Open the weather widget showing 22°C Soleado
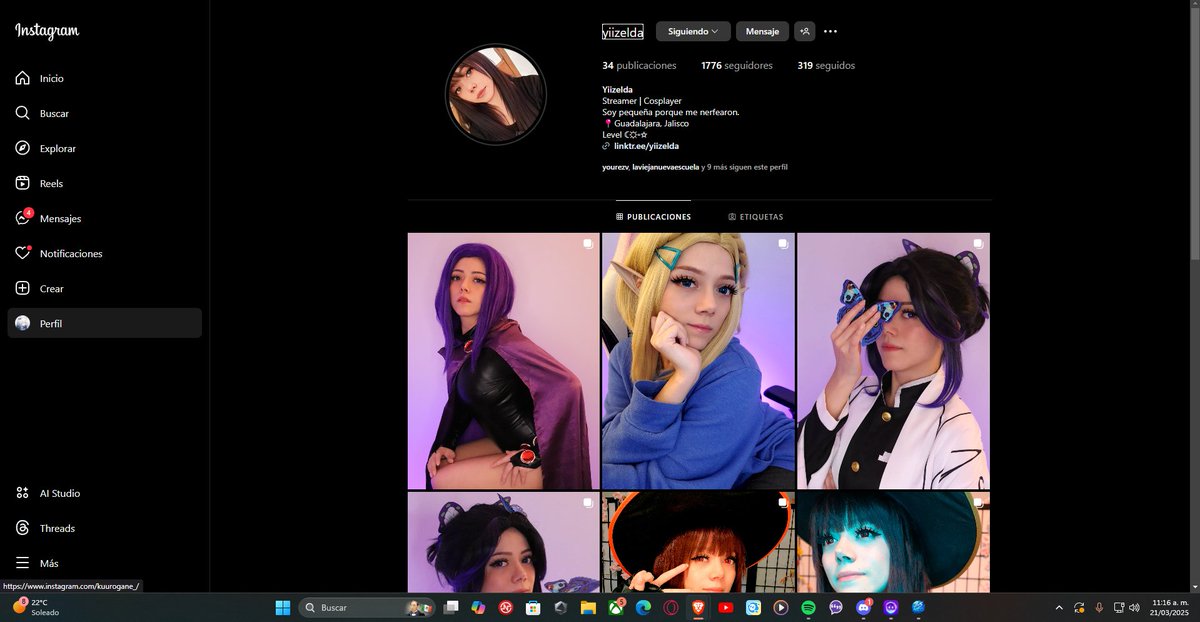 click(35, 607)
